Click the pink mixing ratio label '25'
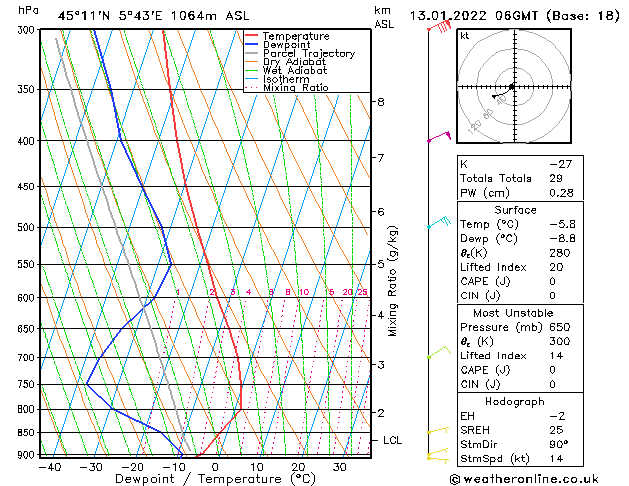Image resolution: width=629 pixels, height=486 pixels. 362,292
